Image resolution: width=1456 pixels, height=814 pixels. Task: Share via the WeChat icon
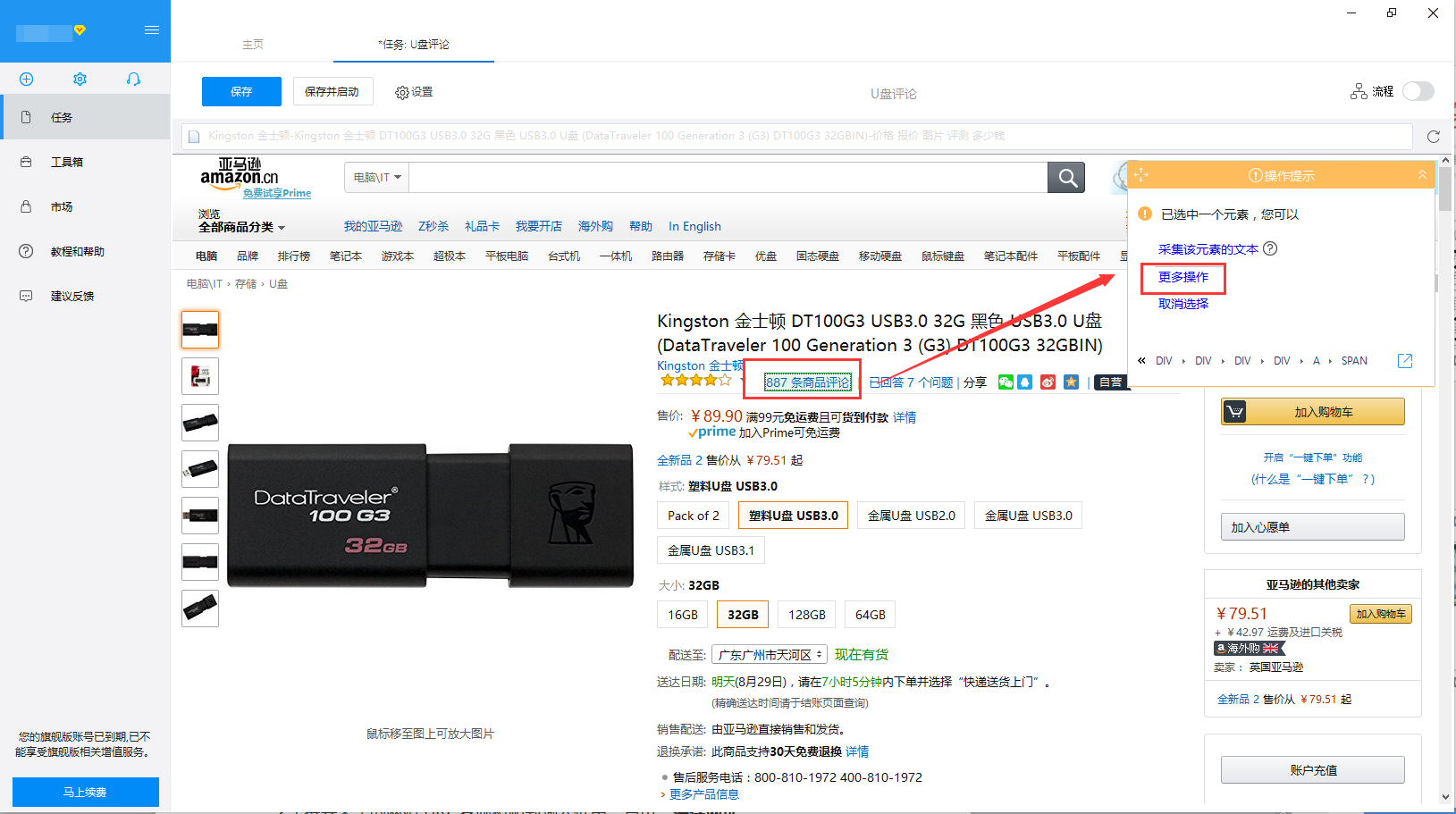pos(1006,382)
